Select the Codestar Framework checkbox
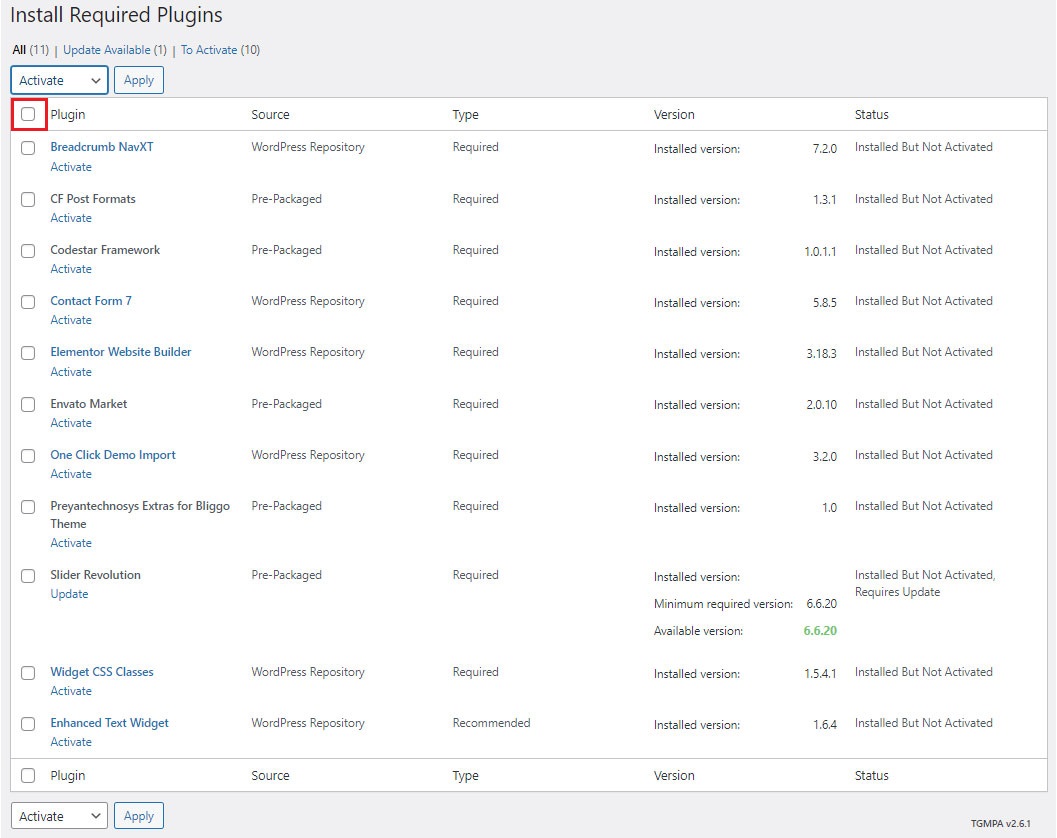 tap(28, 251)
